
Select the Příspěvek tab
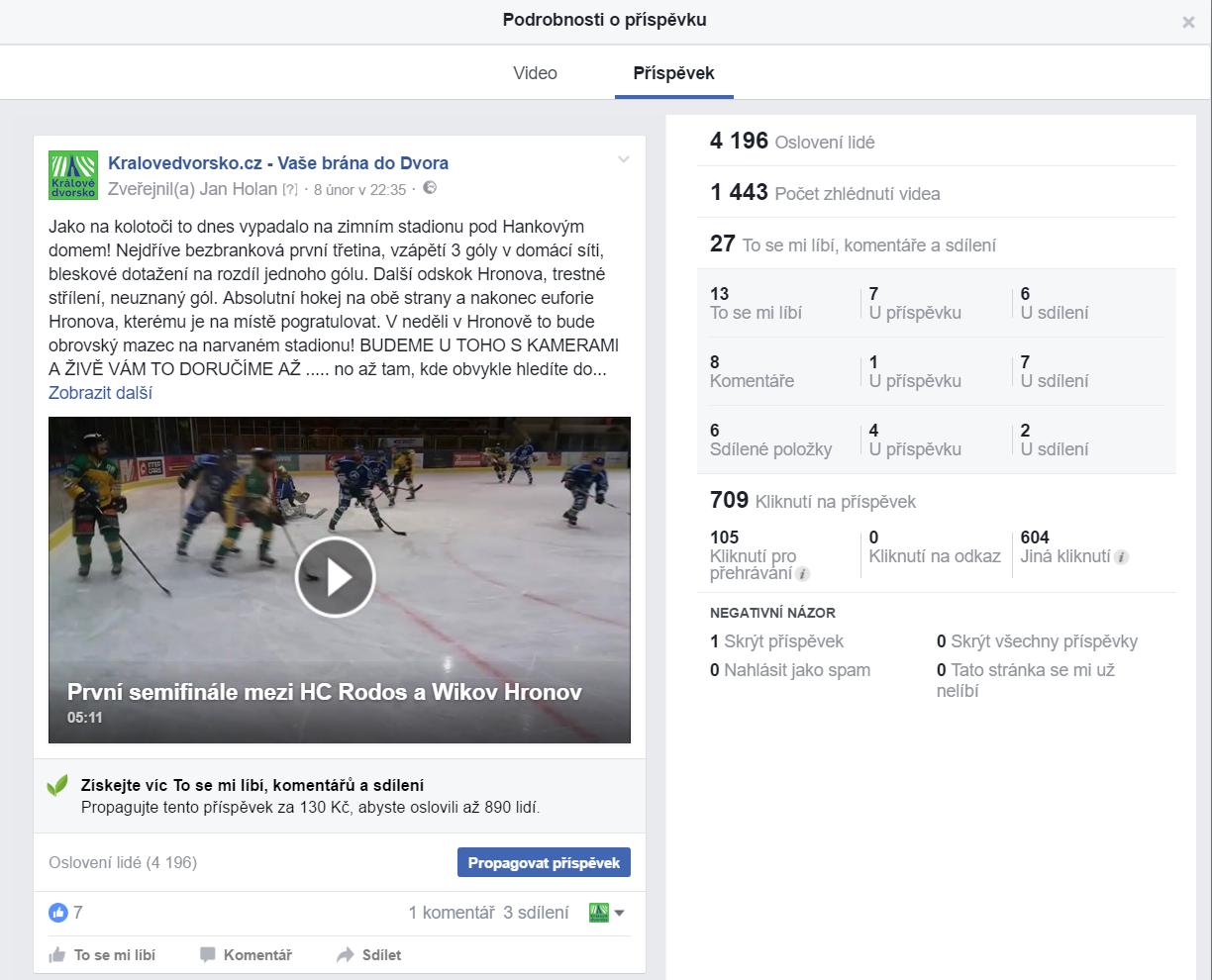coord(673,73)
